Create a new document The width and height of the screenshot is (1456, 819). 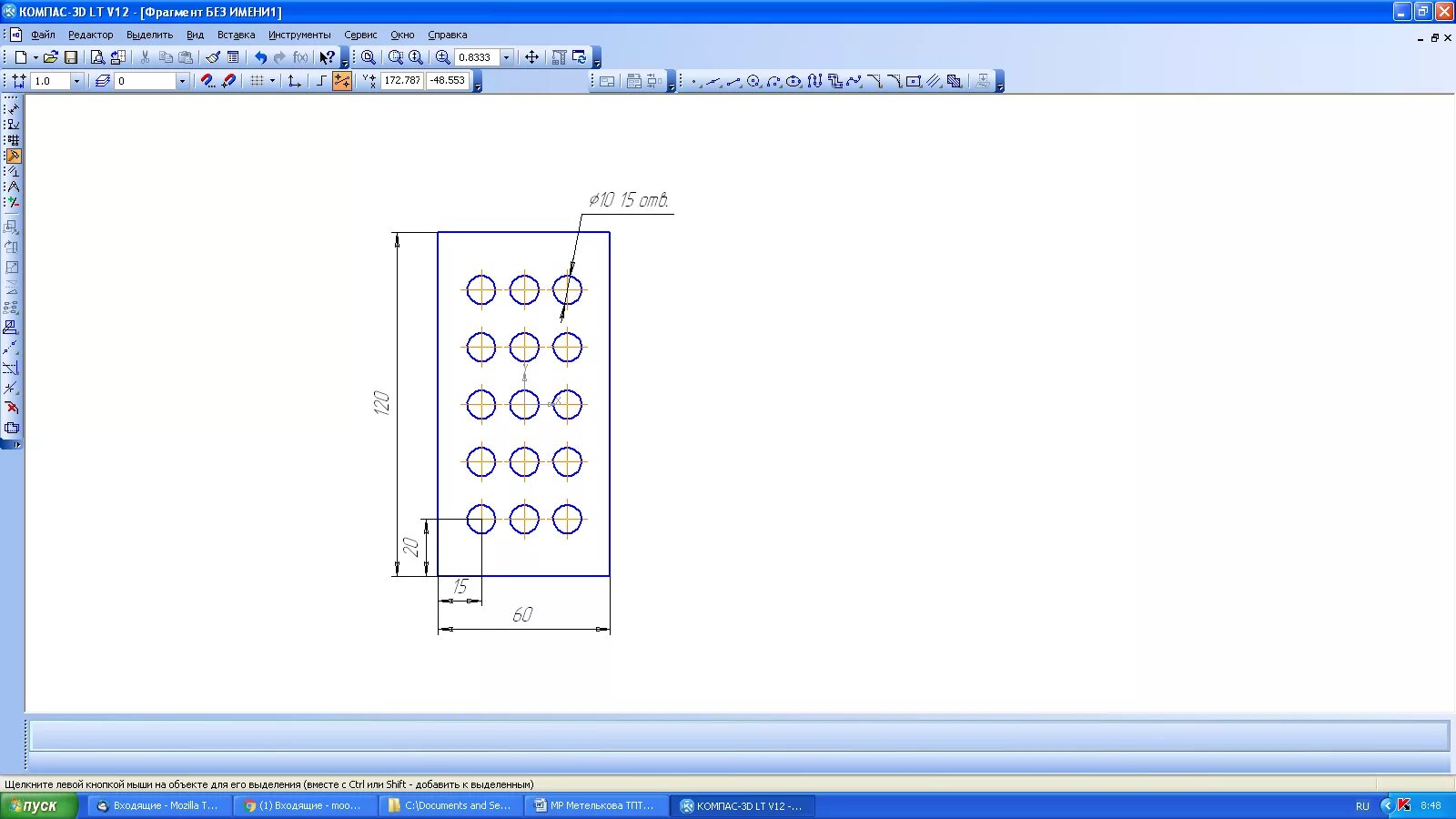20,57
